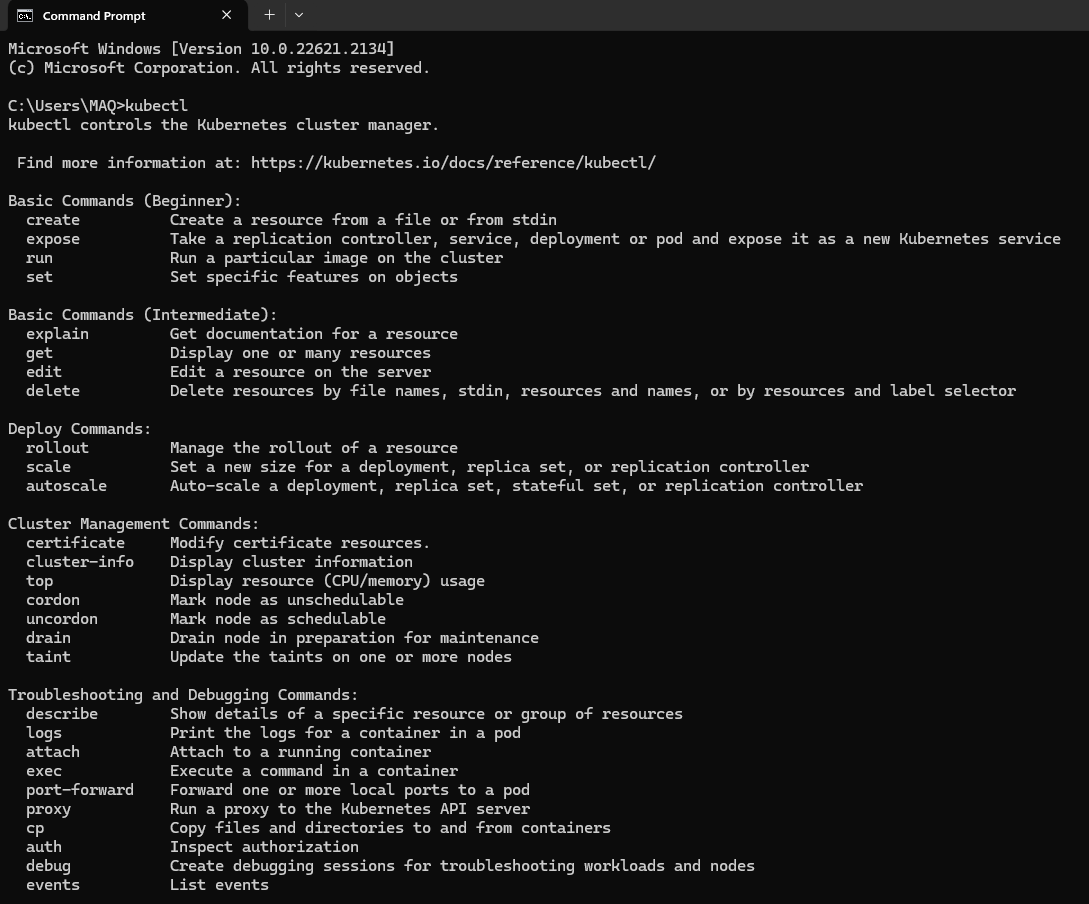
Task: Click the Command Prompt tab icon
Action: pos(25,15)
